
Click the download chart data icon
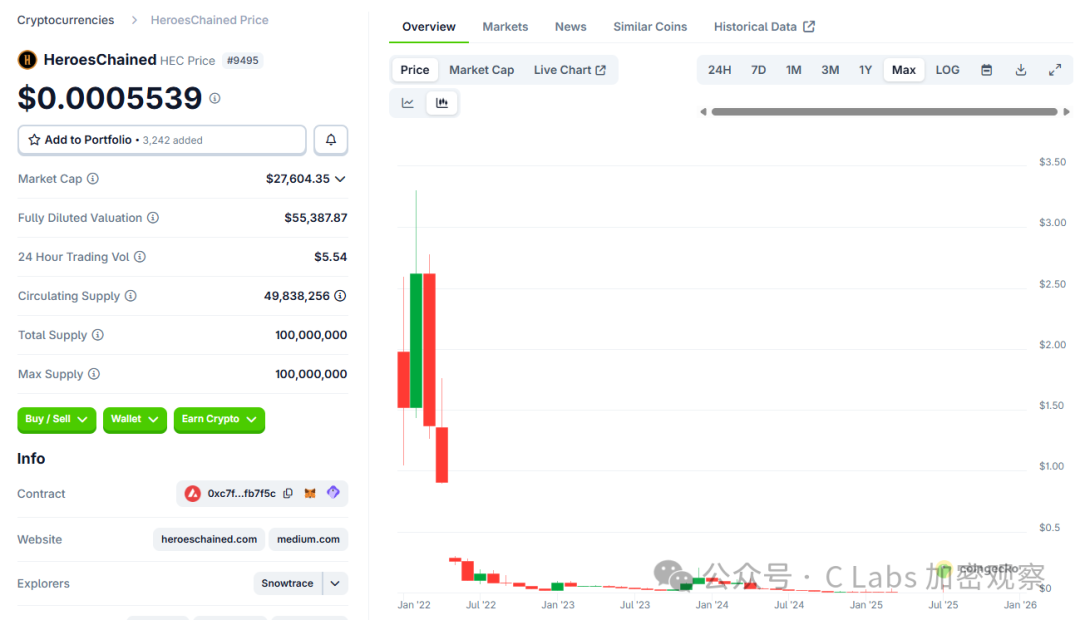(x=1021, y=70)
